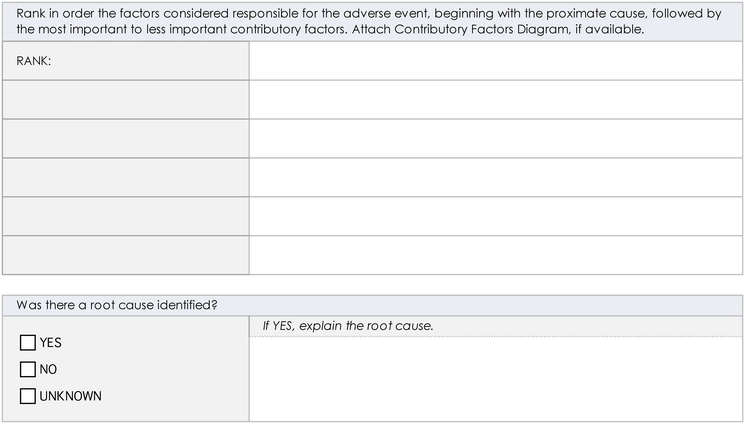Click the ranking instructions header text
Screen dimensions: 745x424
point(369,21)
